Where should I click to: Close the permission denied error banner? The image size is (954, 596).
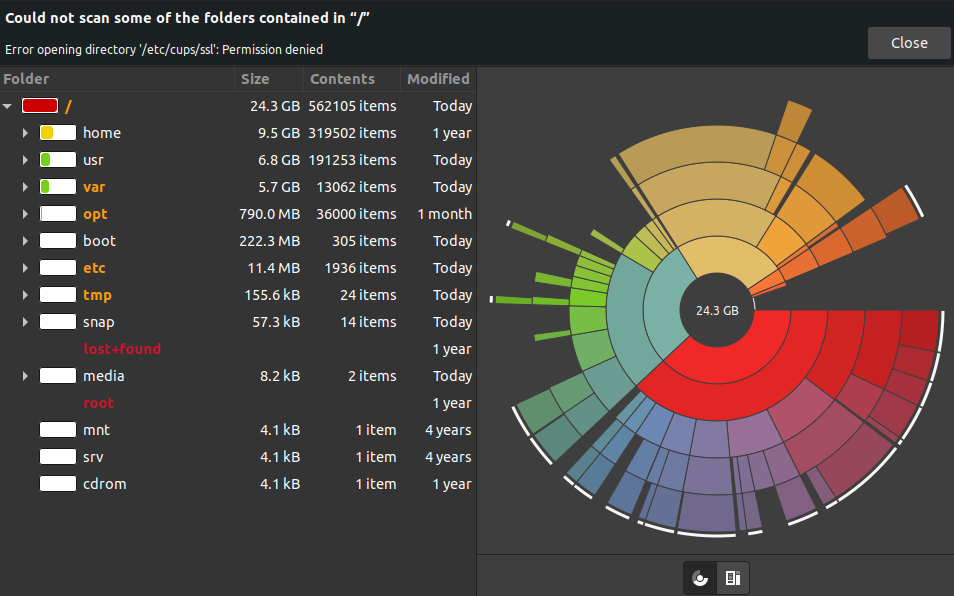pos(908,43)
